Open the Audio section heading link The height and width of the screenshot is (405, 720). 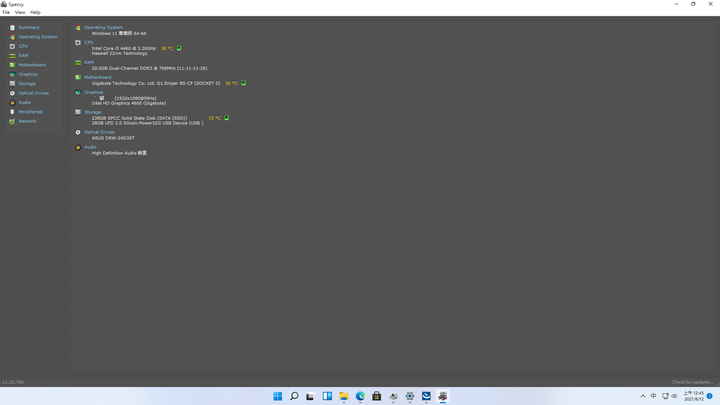tap(90, 147)
